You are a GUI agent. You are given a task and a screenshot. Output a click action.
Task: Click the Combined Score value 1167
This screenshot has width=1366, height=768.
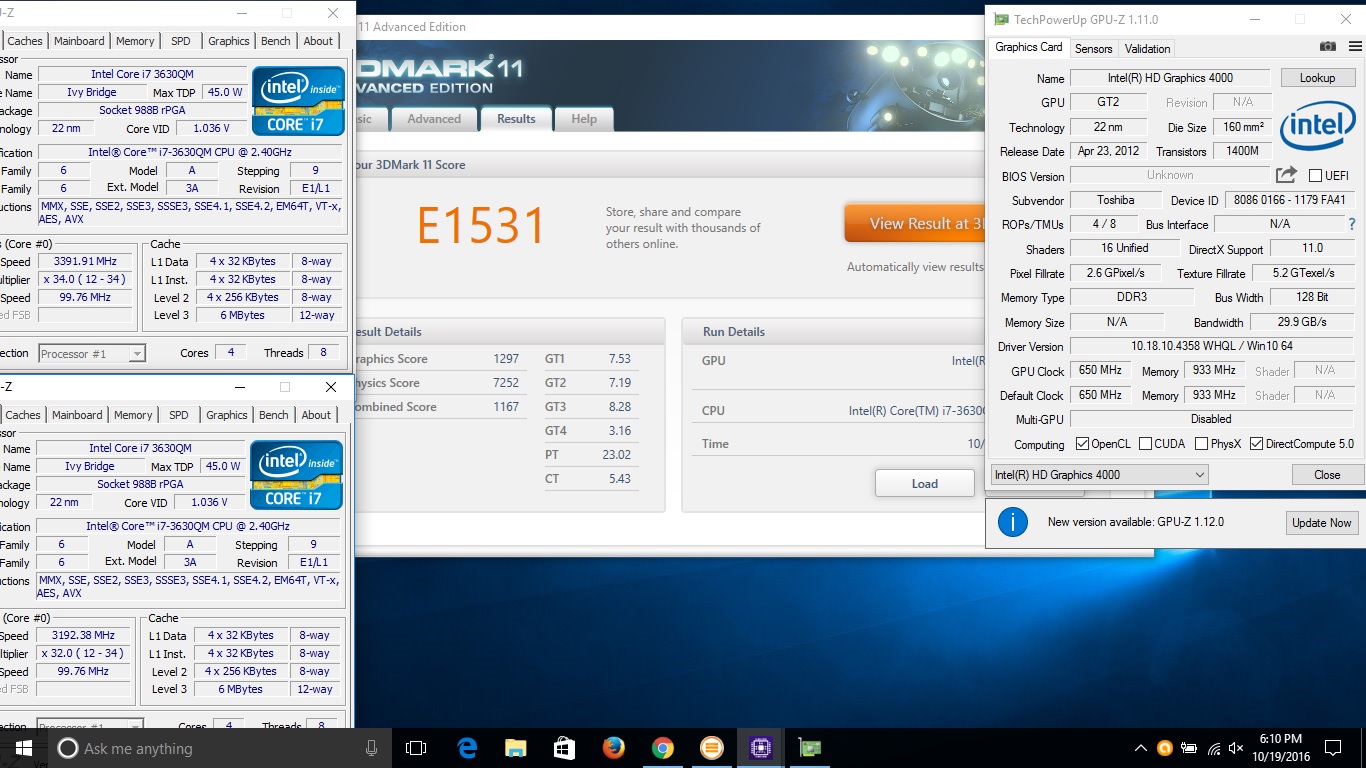[506, 407]
